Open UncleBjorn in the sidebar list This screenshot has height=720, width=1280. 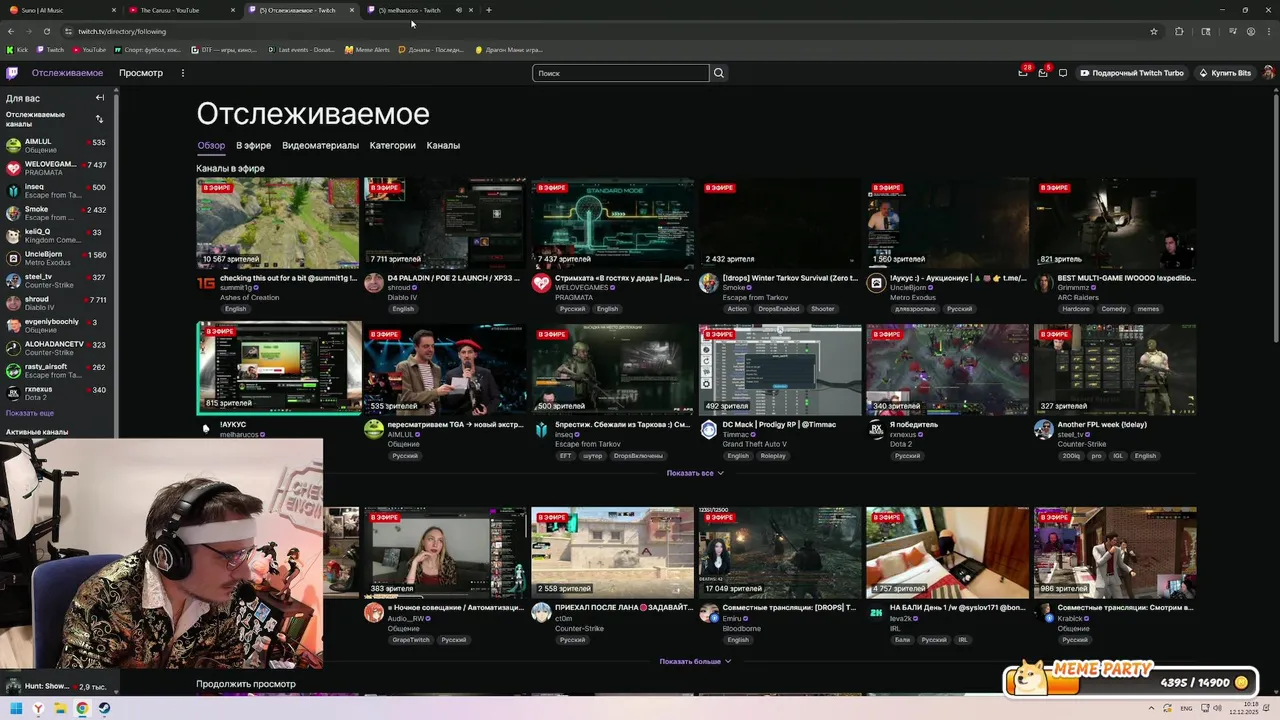pyautogui.click(x=58, y=258)
